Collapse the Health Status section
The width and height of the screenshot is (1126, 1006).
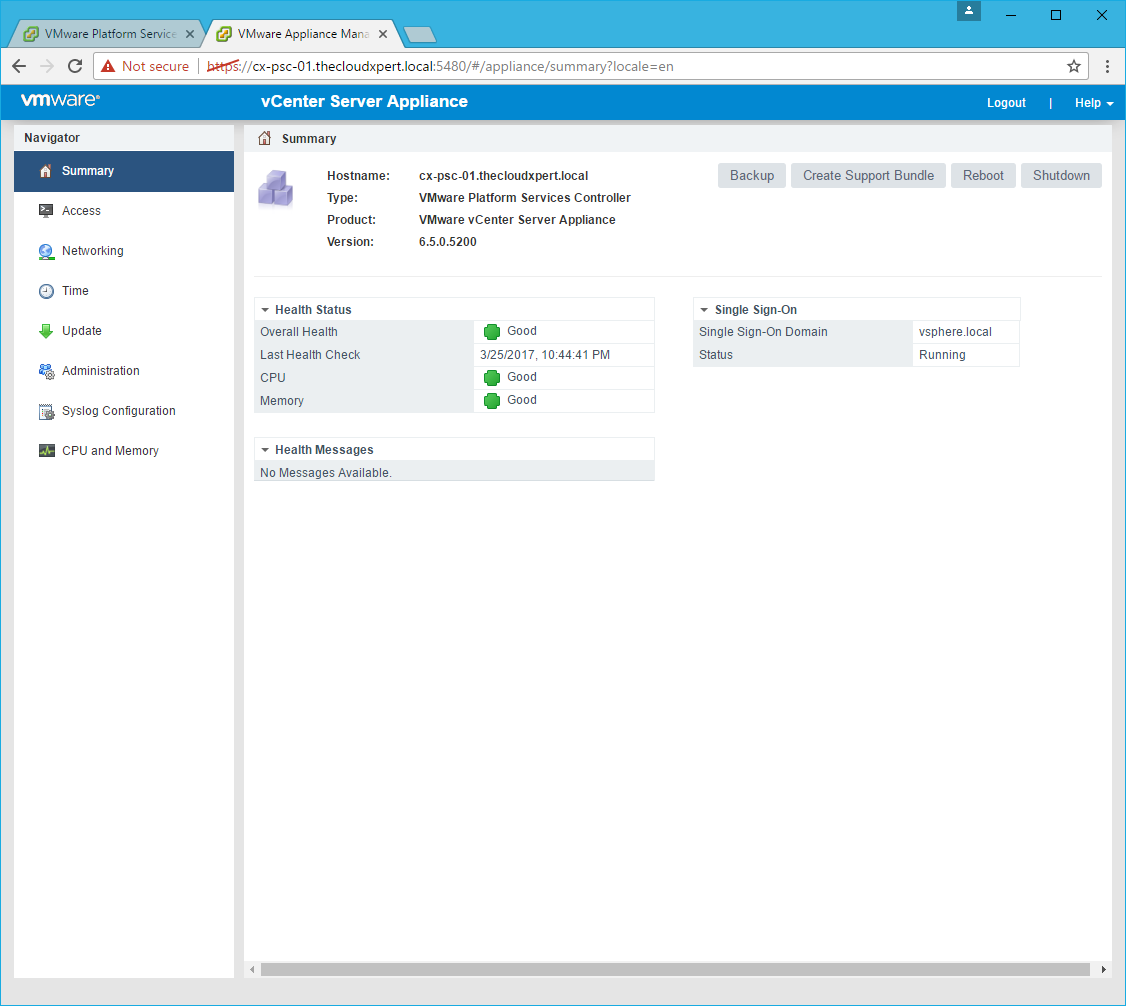[x=265, y=310]
